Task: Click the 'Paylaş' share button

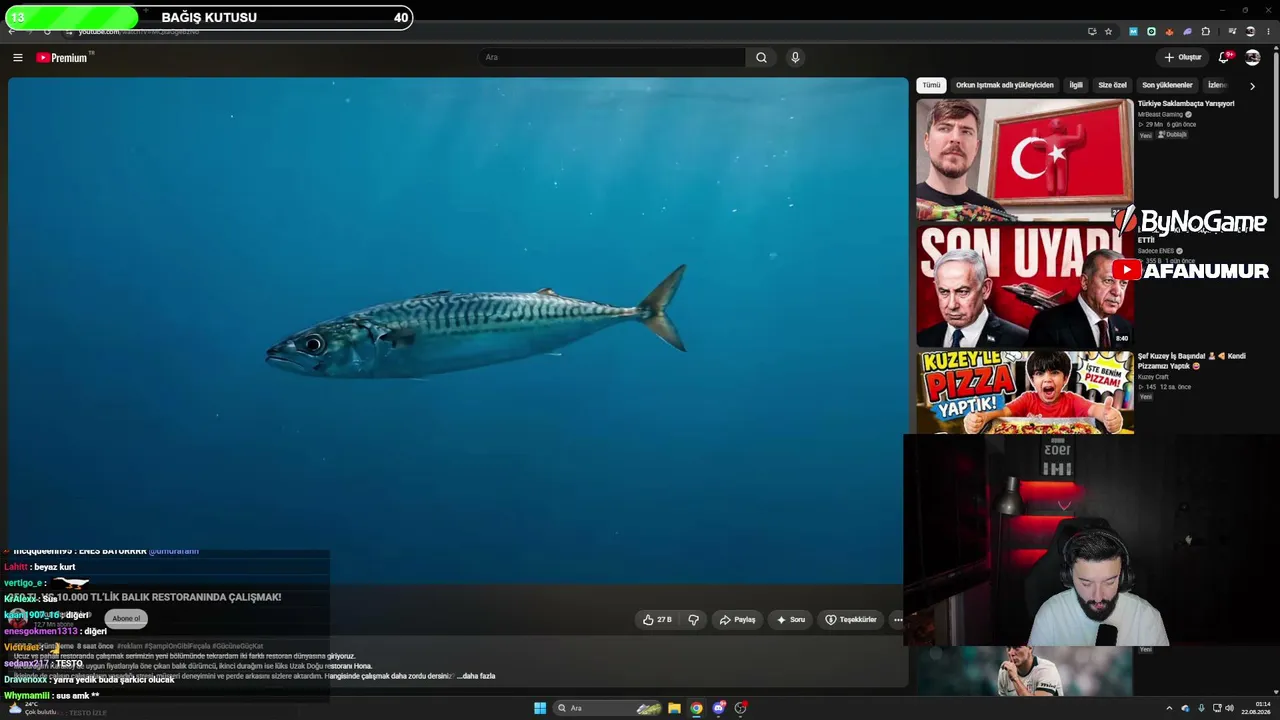Action: pos(737,620)
